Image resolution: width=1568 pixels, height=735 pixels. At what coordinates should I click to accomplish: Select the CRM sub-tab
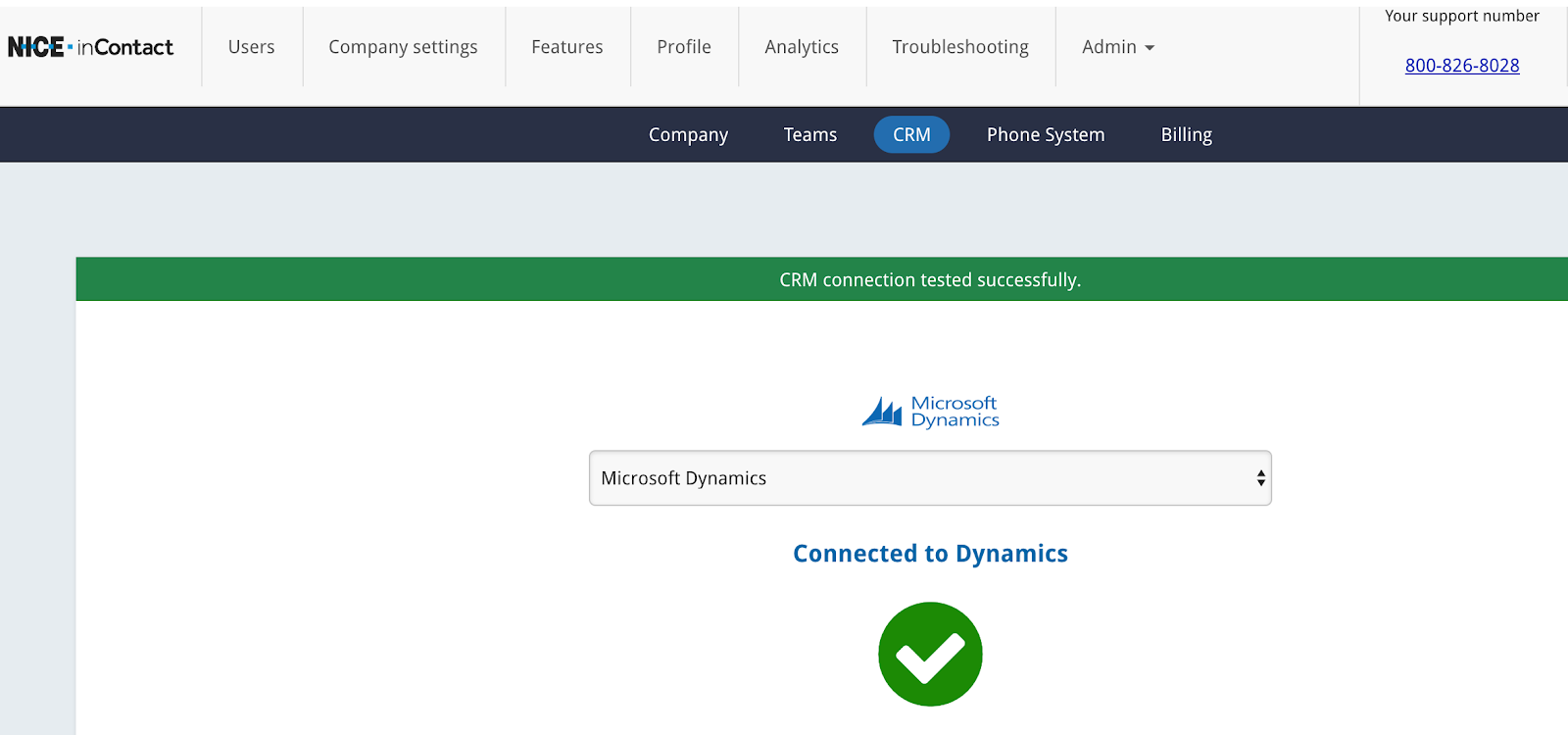click(x=911, y=135)
